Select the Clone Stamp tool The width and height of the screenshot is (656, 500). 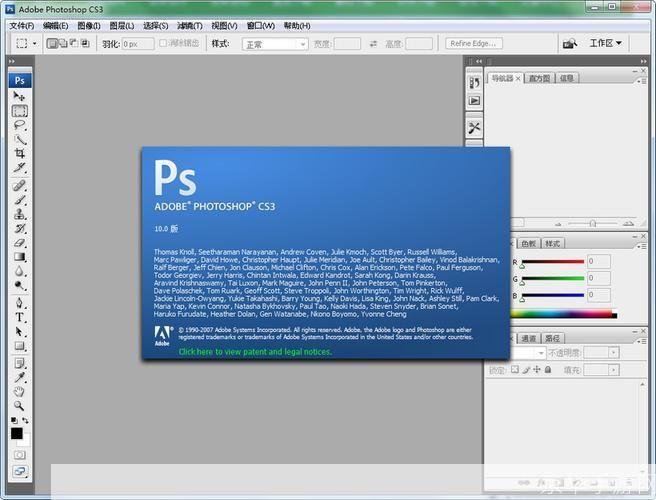[19, 214]
